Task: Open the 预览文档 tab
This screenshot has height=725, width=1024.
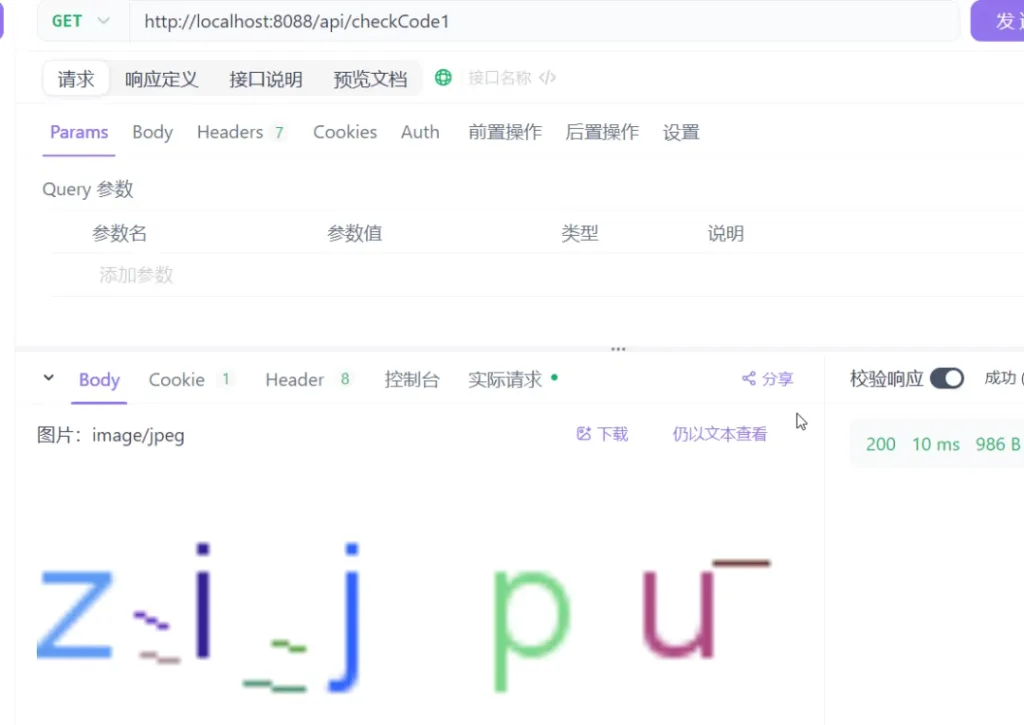Action: pos(370,79)
